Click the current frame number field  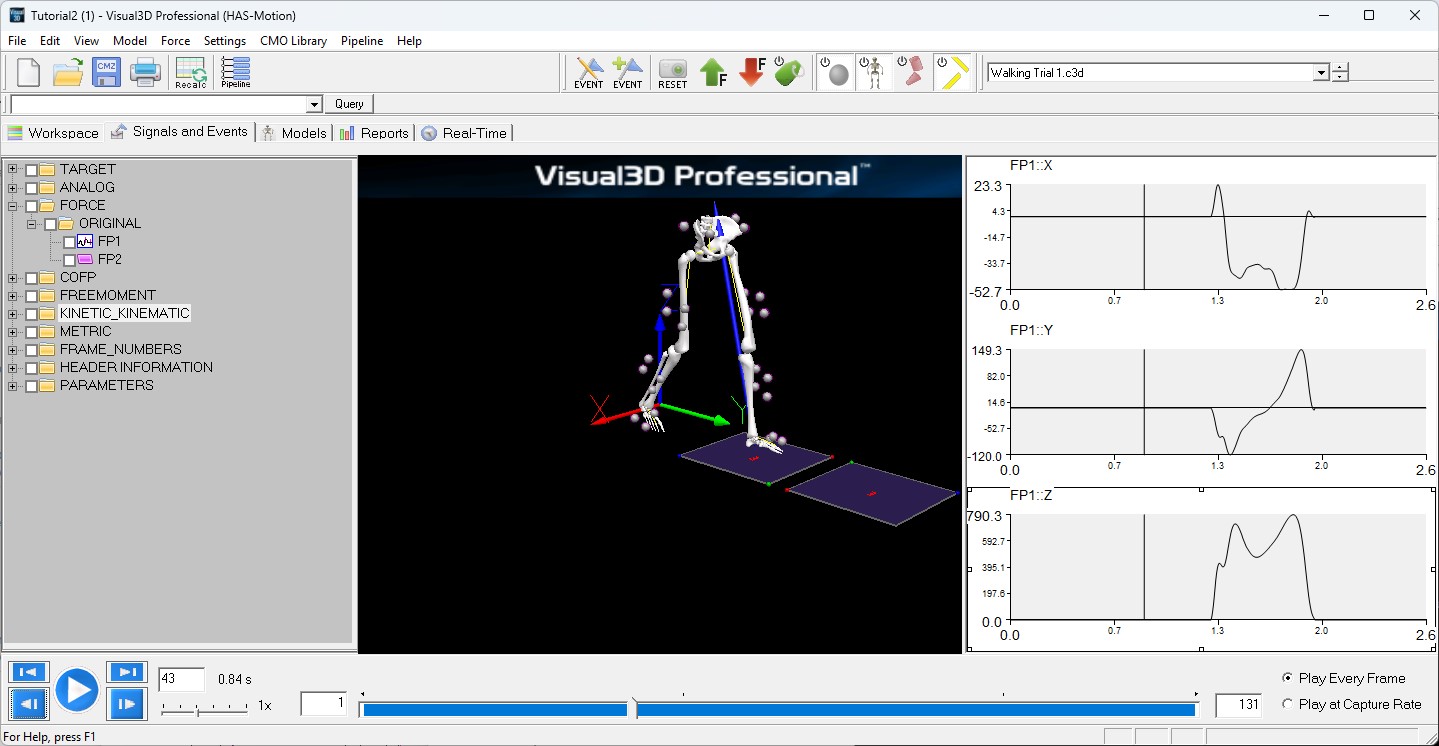[x=181, y=679]
